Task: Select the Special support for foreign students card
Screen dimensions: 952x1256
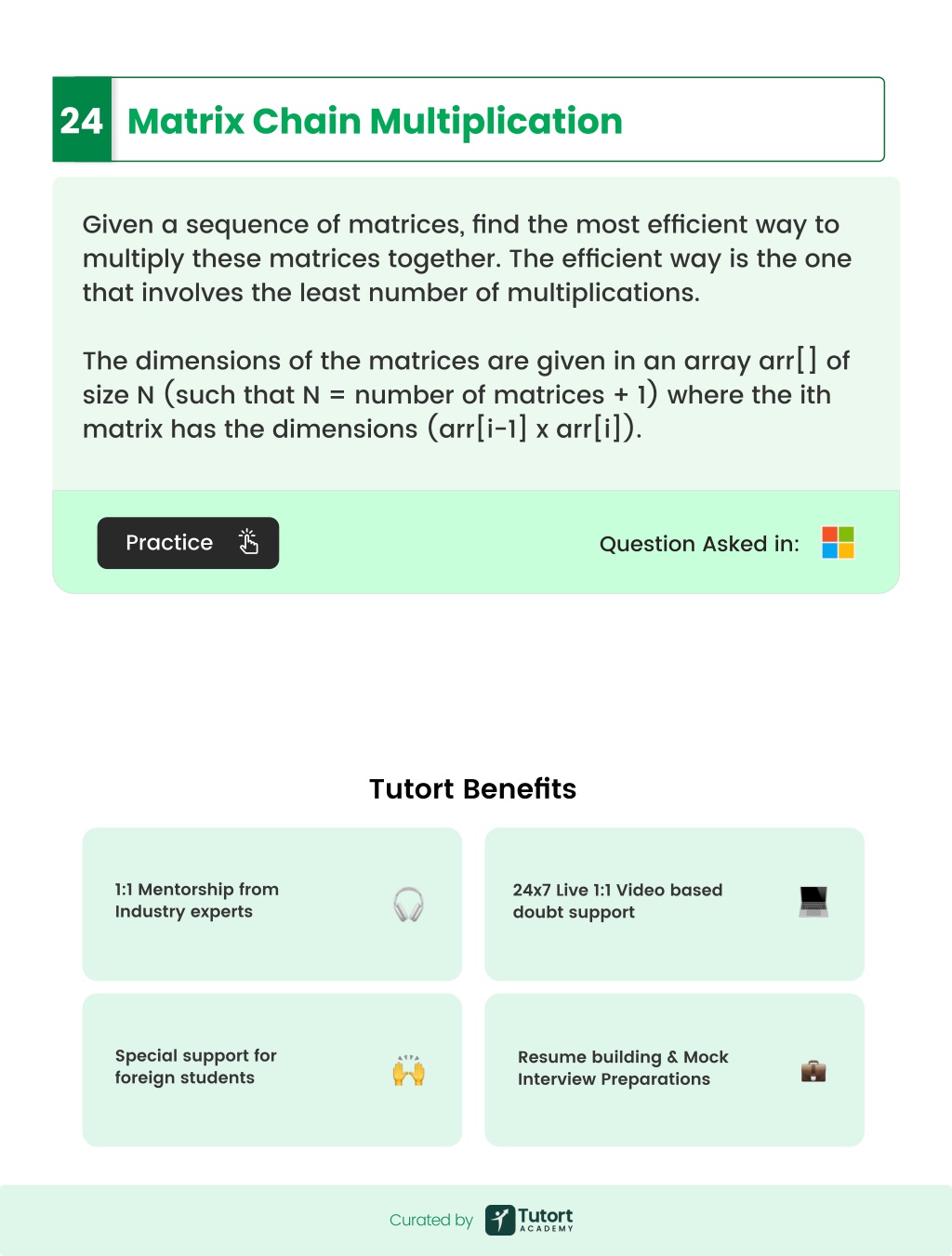Action: pos(272,1070)
